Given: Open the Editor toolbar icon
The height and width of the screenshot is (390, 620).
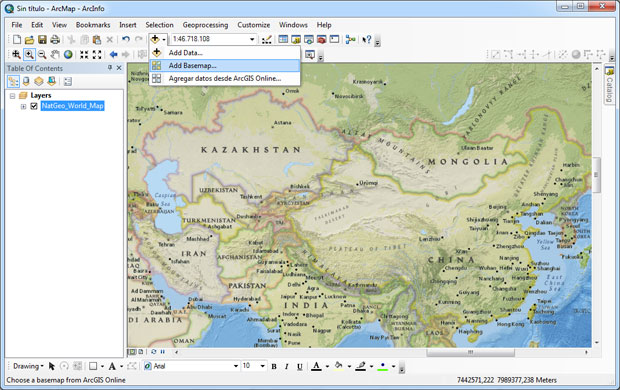Looking at the screenshot, I should click(x=267, y=39).
